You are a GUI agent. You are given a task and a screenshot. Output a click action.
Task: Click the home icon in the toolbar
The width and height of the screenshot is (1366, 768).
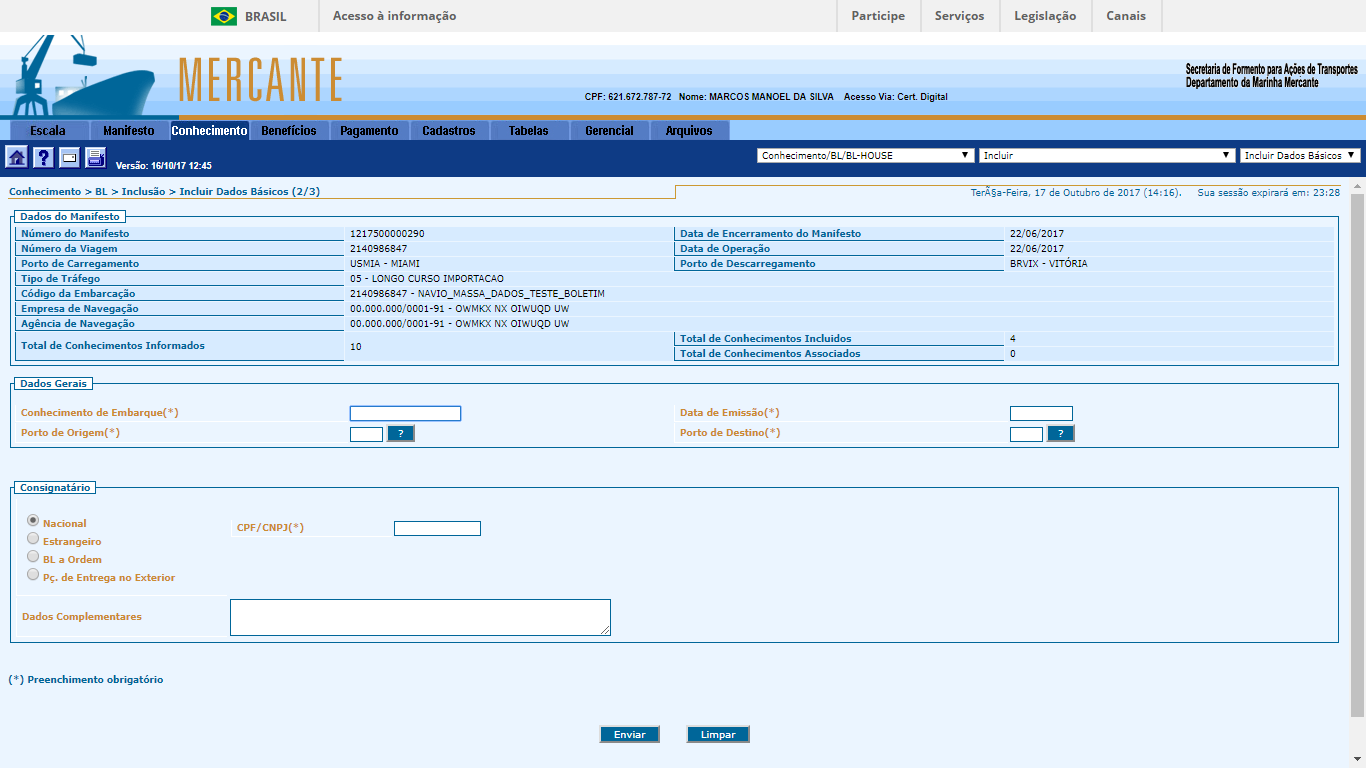pos(17,157)
